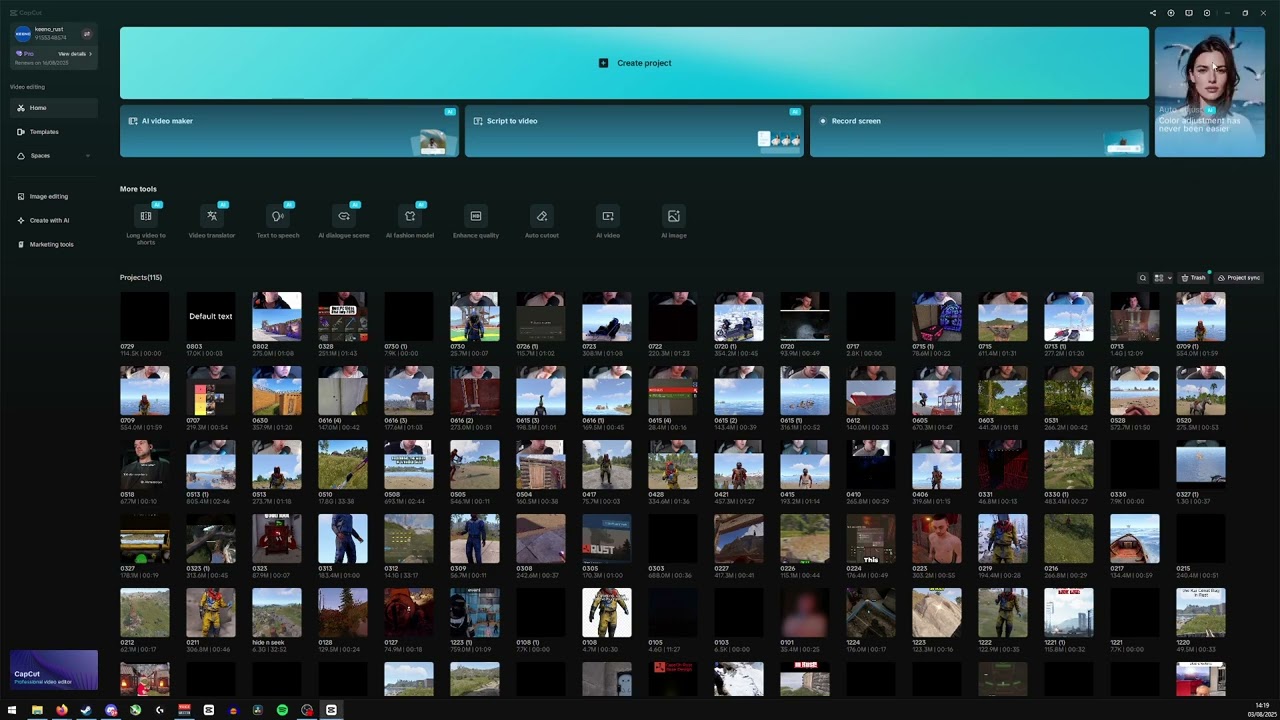This screenshot has height=720, width=1280.
Task: Open the Trash button
Action: pos(1194,278)
